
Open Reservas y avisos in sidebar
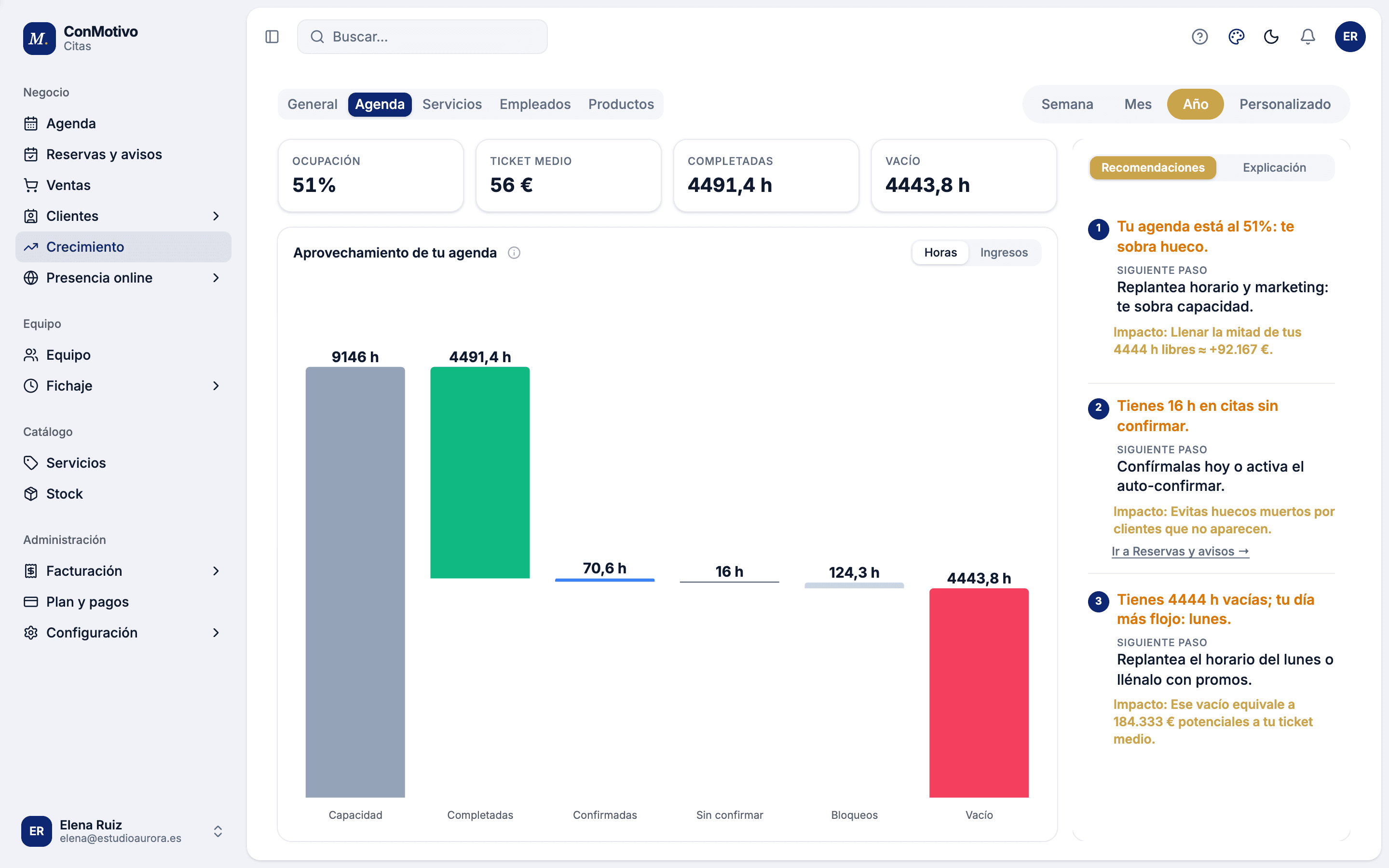point(123,154)
